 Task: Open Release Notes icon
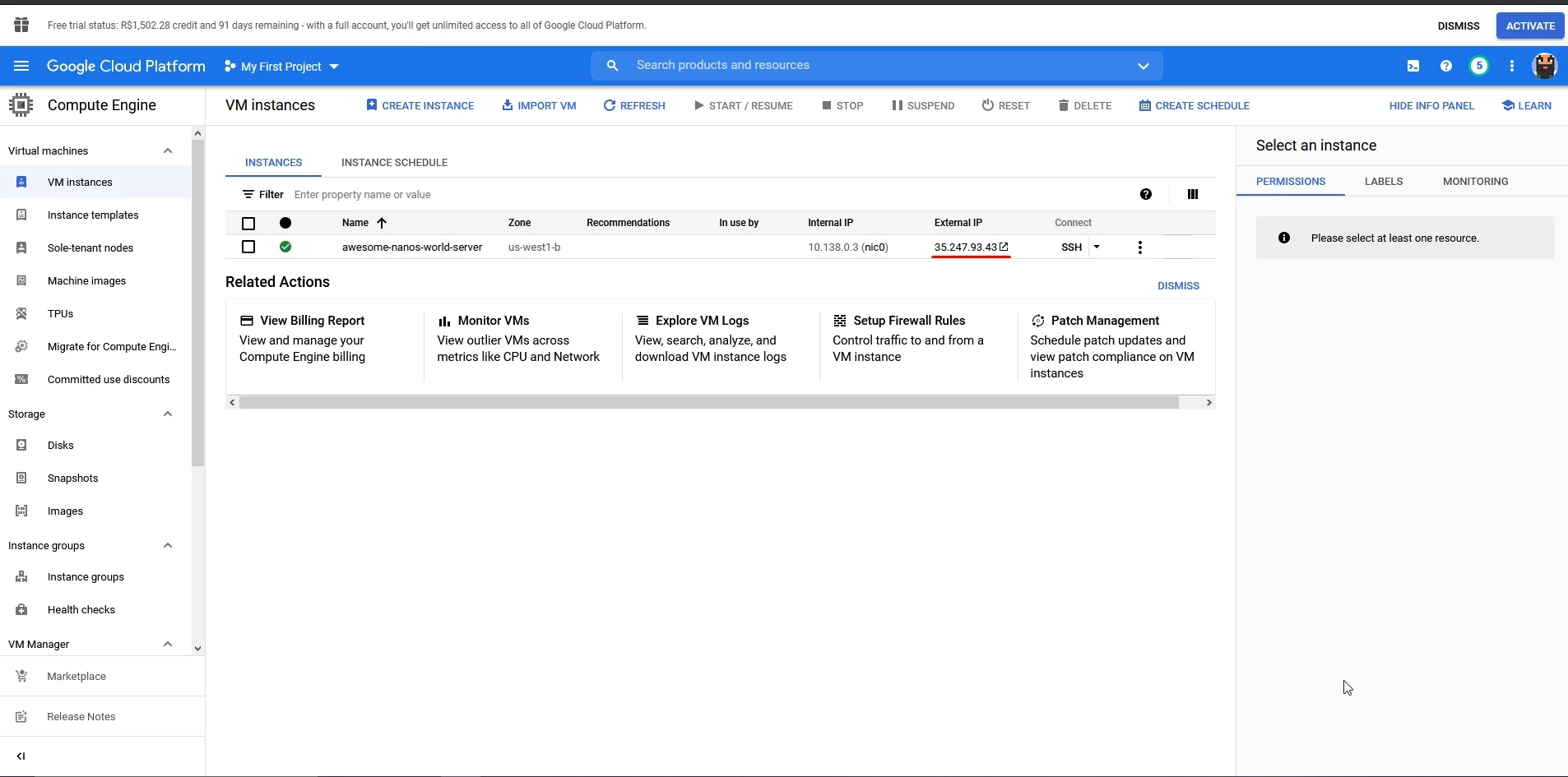(x=22, y=717)
